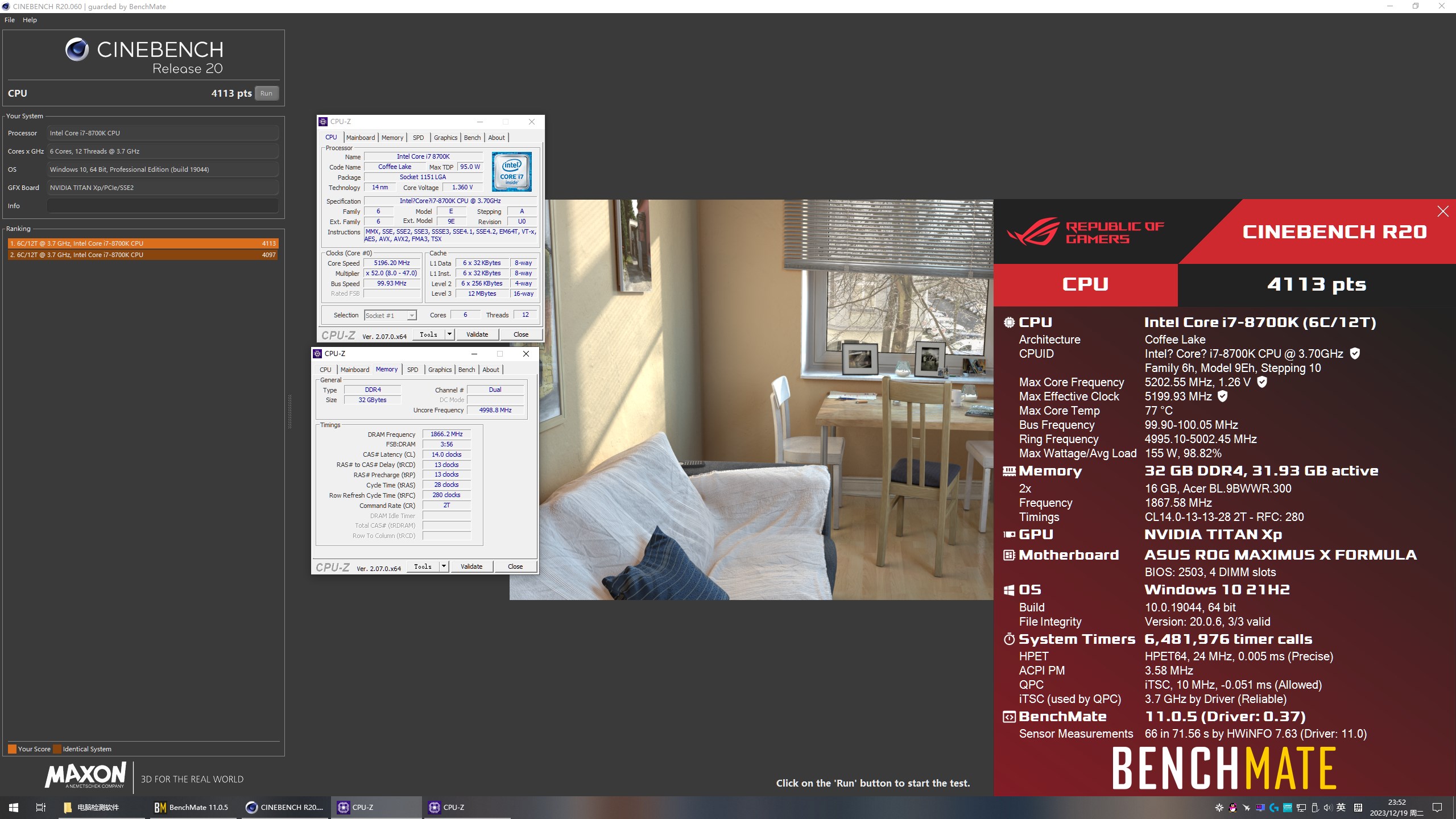
Task: Click Intel Core i7 logo in CPU-Z
Action: [x=512, y=172]
